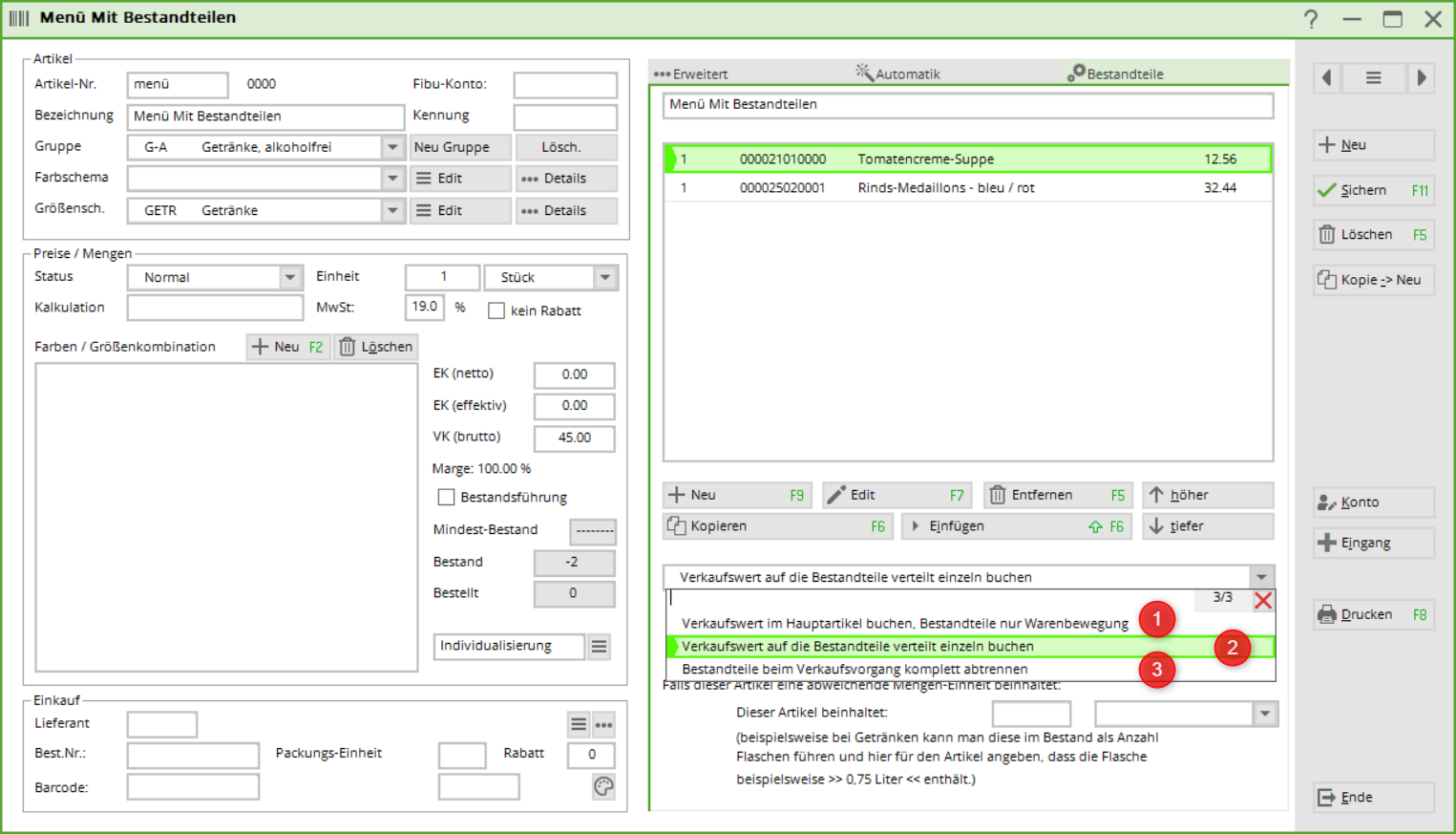Click the color palette icon near Barcode
The height and width of the screenshot is (834, 1456).
pos(603,786)
